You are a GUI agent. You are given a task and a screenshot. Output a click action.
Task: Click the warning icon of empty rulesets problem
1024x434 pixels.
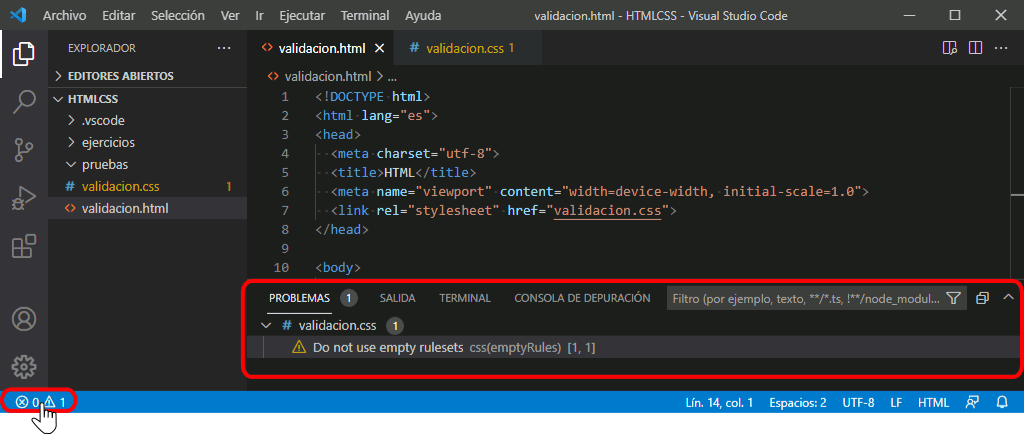coord(299,348)
